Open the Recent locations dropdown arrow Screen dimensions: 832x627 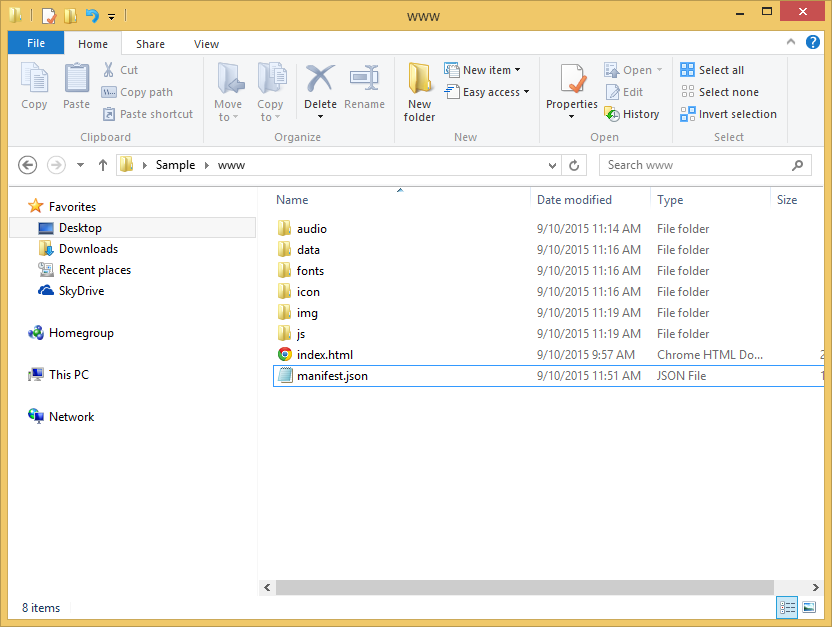(80, 165)
